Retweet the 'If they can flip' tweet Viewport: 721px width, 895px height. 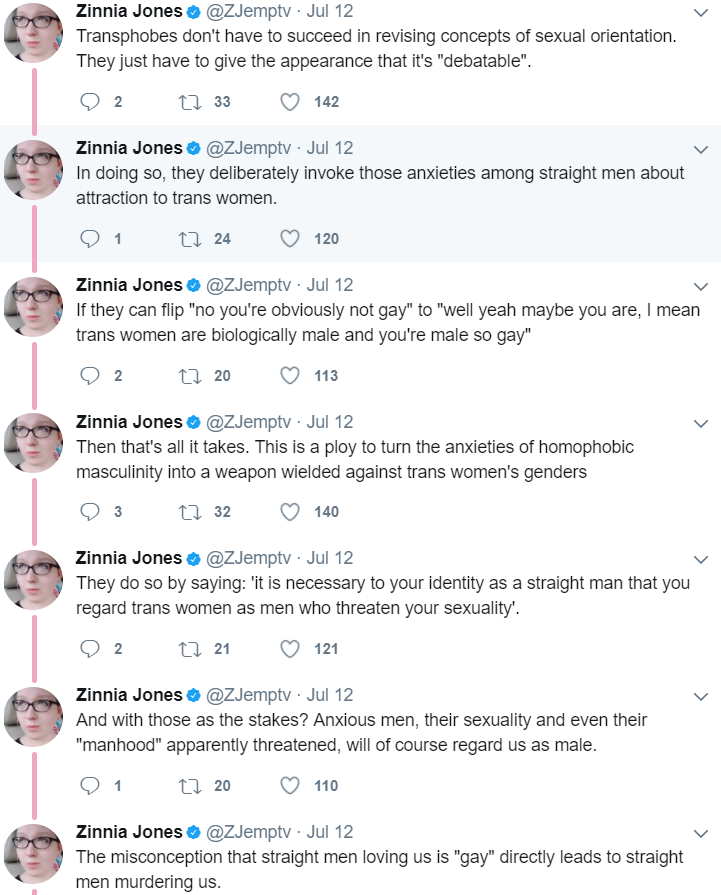pyautogui.click(x=190, y=376)
